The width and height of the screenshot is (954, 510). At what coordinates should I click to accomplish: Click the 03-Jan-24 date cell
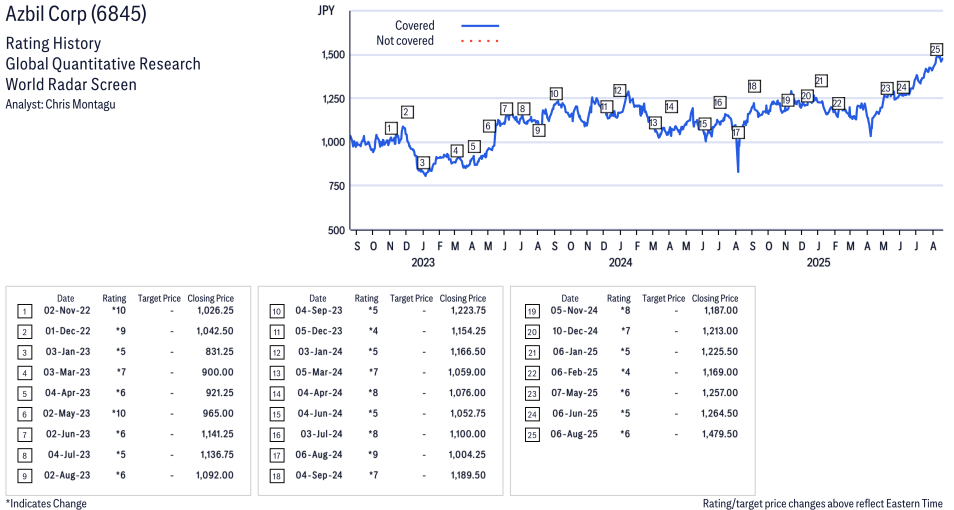pos(320,352)
